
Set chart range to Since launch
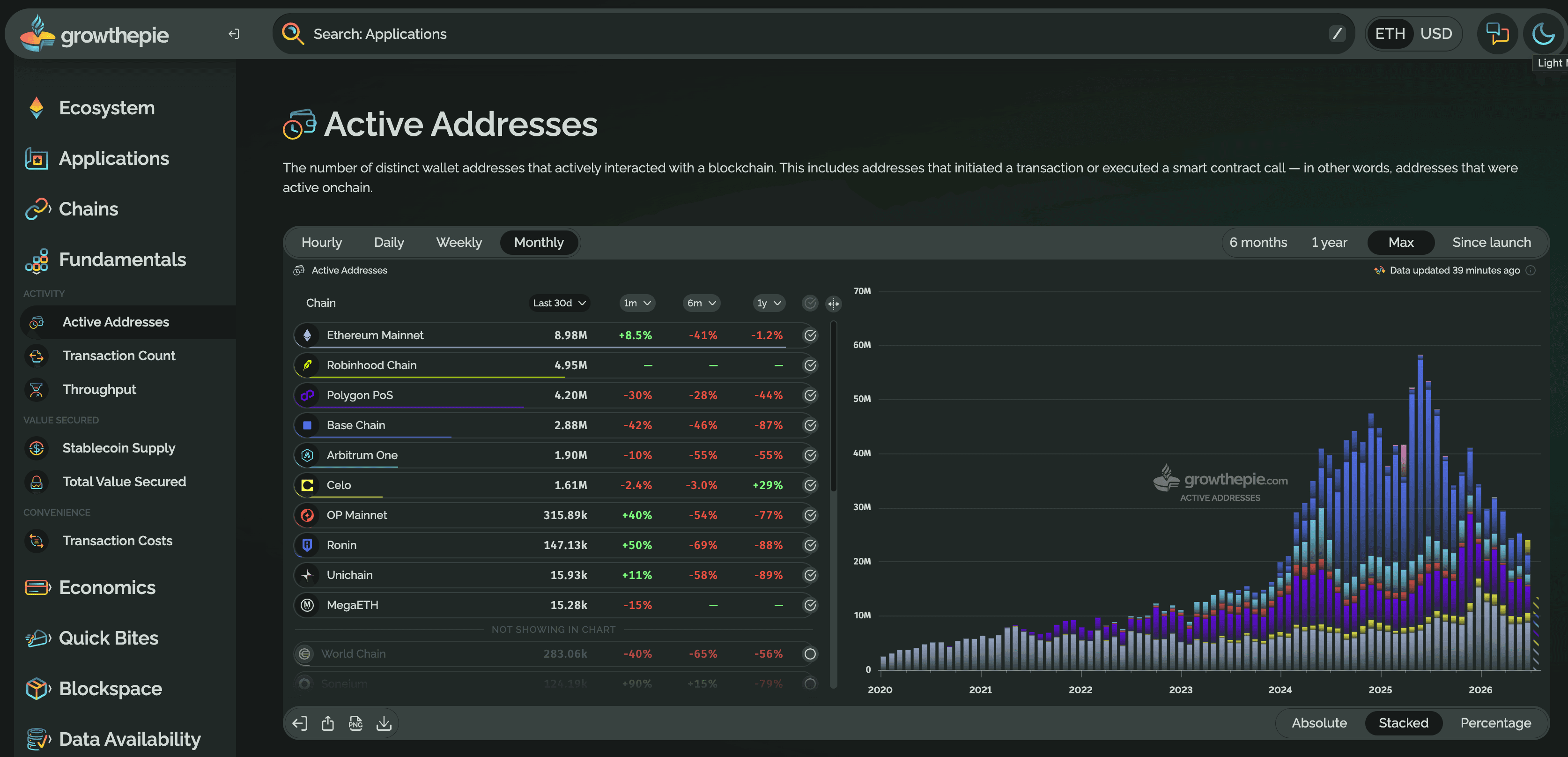[1491, 242]
